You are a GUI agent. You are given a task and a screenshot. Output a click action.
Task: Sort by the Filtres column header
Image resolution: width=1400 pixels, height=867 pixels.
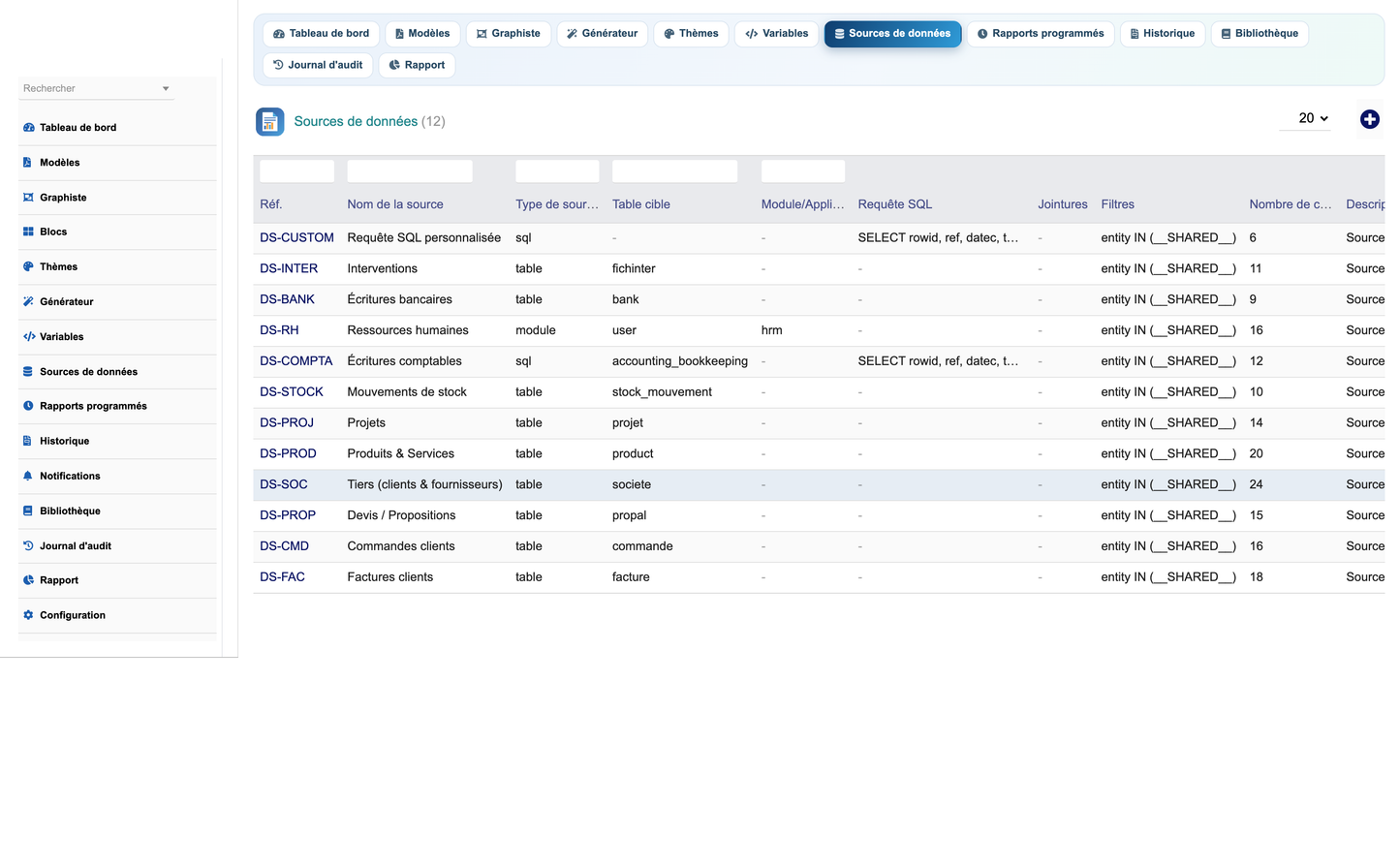[x=1117, y=204]
